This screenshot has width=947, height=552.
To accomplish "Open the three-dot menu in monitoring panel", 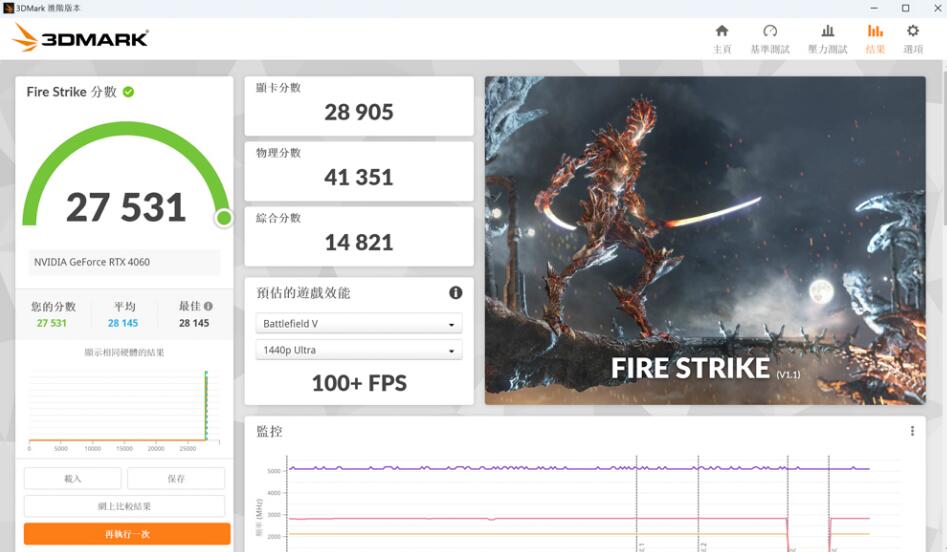I will coord(912,431).
